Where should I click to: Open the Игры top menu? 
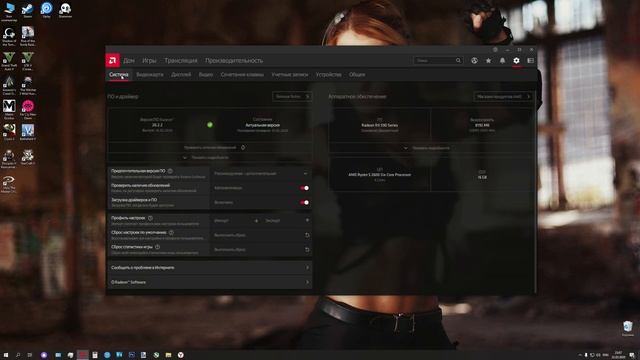pyautogui.click(x=149, y=60)
